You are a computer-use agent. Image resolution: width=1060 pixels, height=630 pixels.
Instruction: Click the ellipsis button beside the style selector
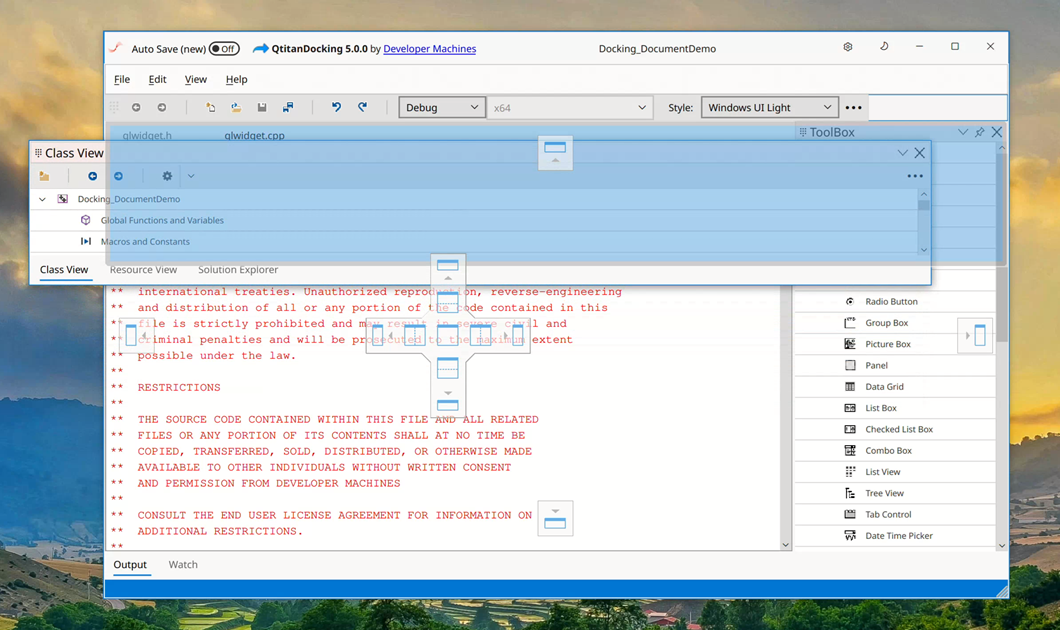(x=853, y=107)
